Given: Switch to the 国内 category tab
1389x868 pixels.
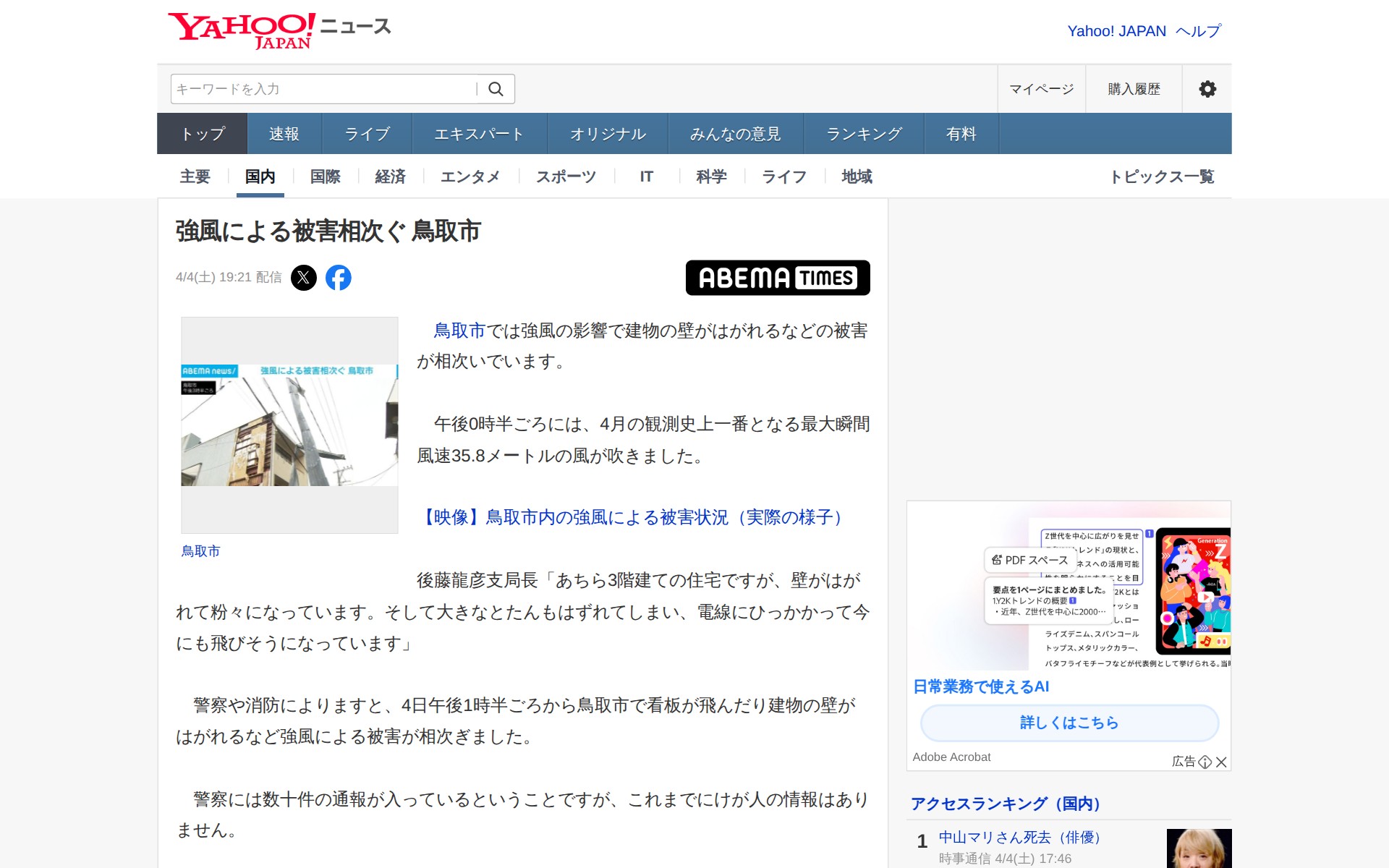Looking at the screenshot, I should (260, 176).
